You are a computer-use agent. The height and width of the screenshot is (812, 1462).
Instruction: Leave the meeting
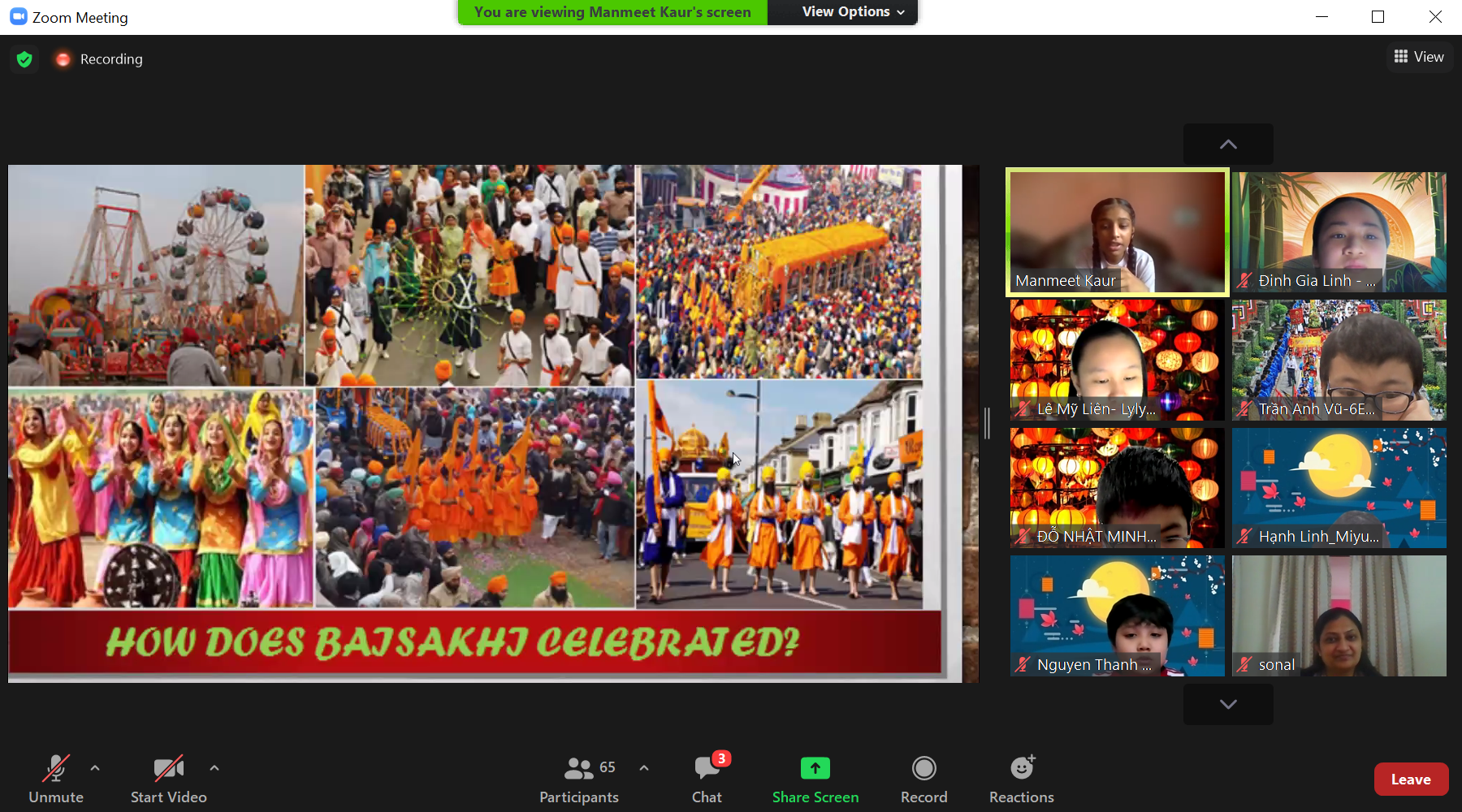pyautogui.click(x=1410, y=780)
